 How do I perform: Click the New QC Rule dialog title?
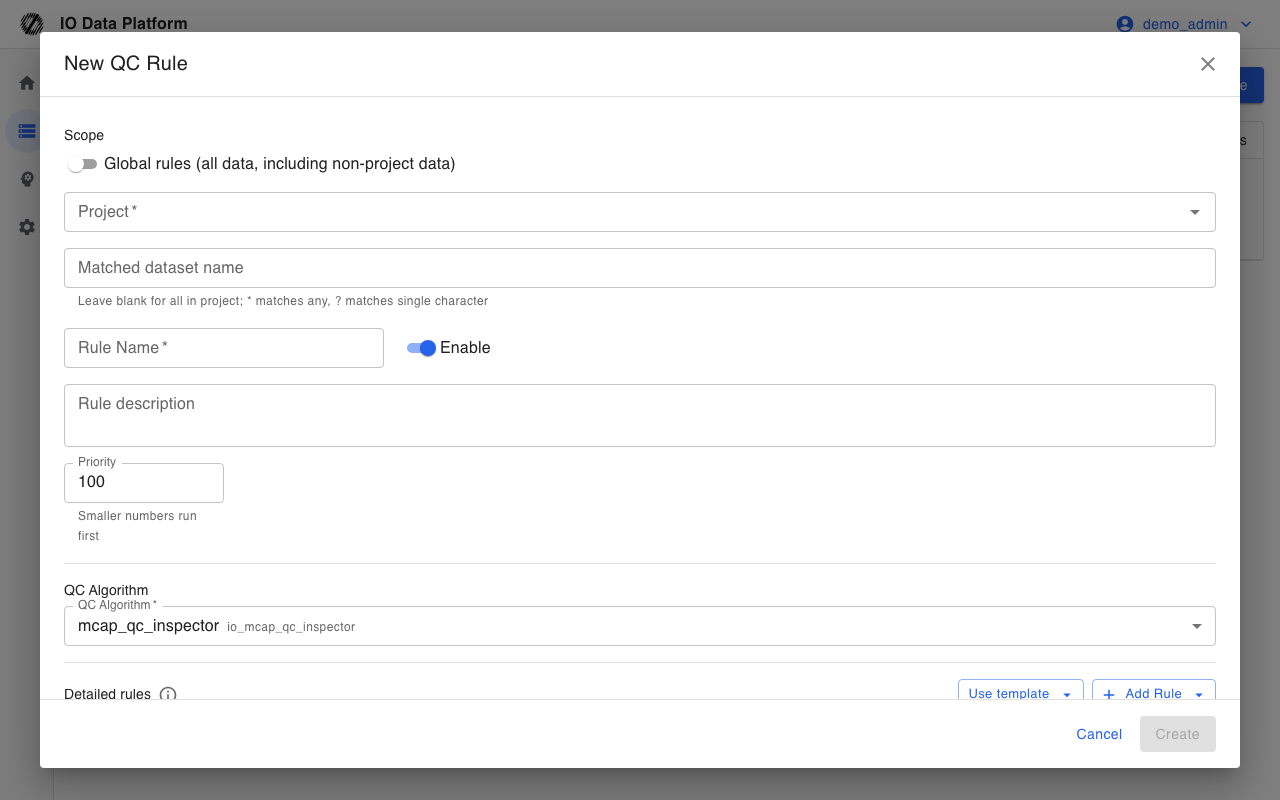coord(126,64)
